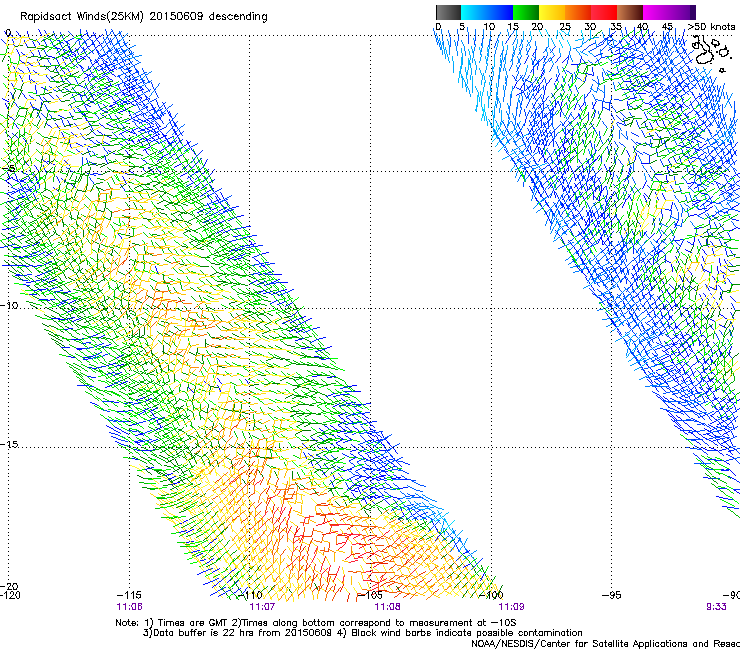Click the blue 5-15 knots legend swatch
The height and width of the screenshot is (650, 740).
coord(487,12)
